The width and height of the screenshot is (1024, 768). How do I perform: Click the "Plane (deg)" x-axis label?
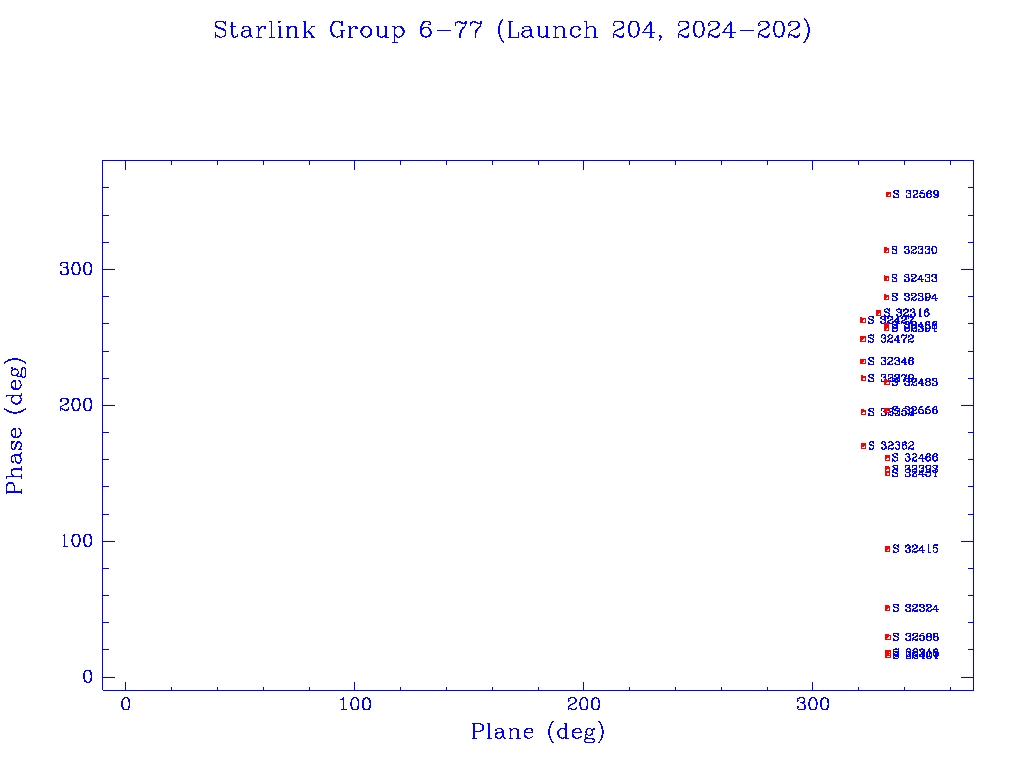538,731
